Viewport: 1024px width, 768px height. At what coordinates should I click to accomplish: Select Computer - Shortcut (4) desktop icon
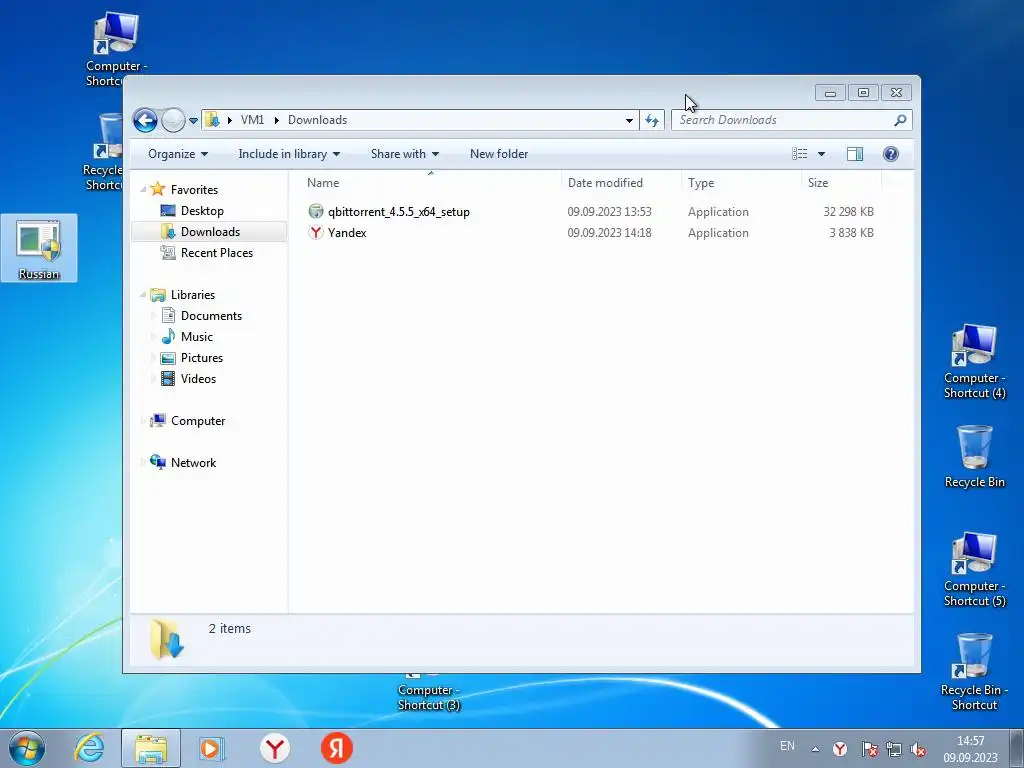tap(974, 361)
